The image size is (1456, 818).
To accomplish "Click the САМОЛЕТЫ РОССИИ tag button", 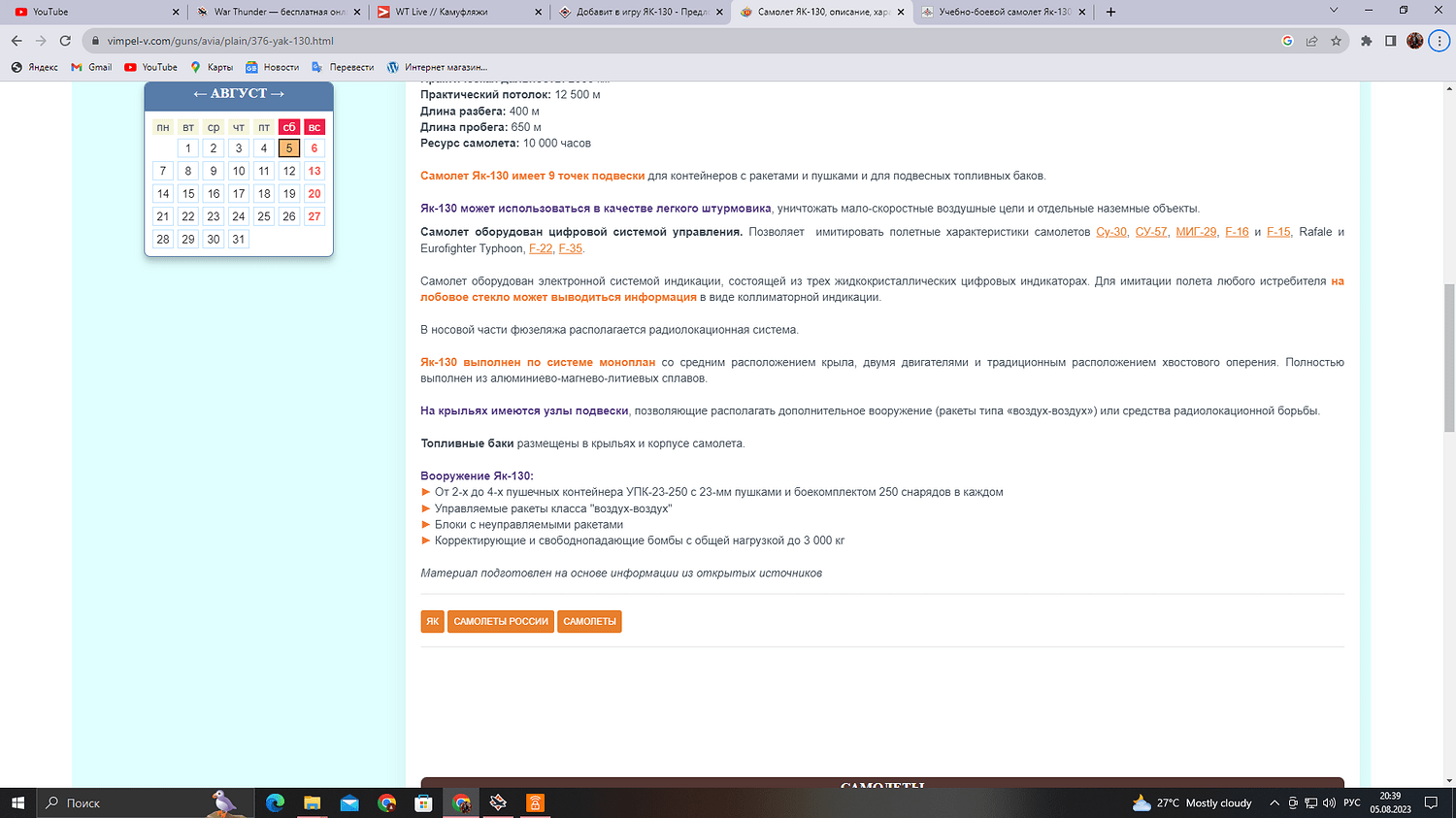I will click(501, 621).
